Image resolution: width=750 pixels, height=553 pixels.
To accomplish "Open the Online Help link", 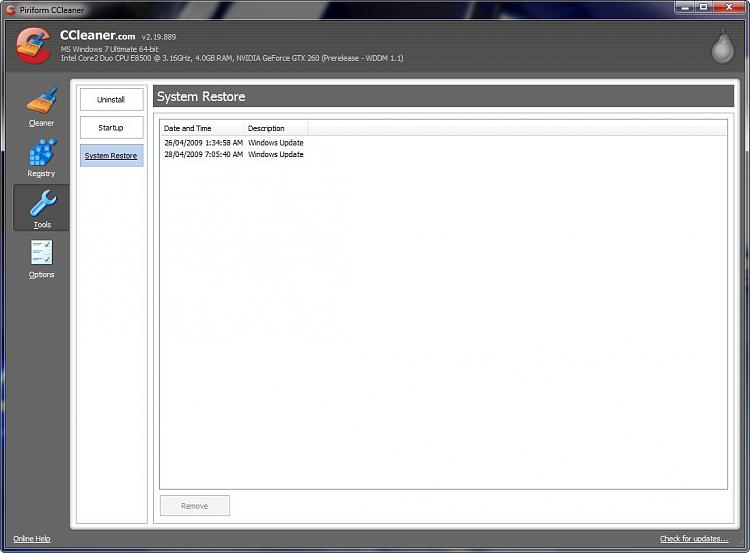I will tap(32, 539).
